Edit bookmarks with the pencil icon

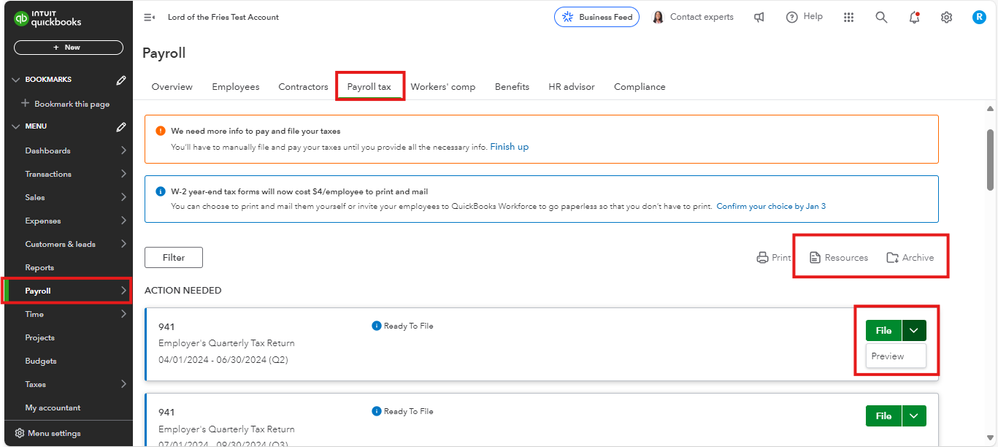[121, 80]
